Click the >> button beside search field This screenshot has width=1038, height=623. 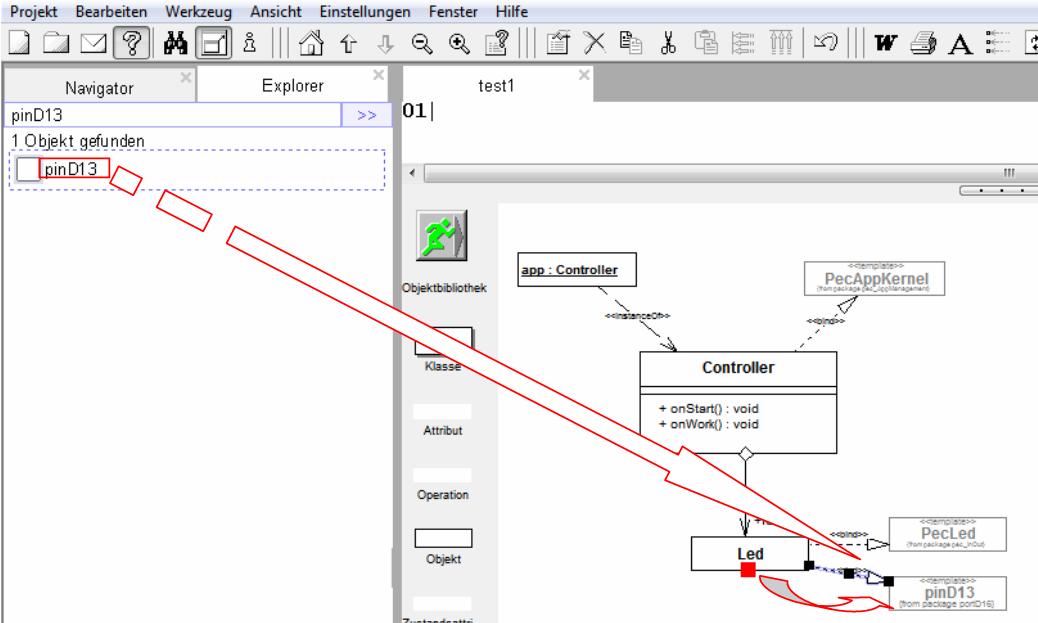(366, 116)
